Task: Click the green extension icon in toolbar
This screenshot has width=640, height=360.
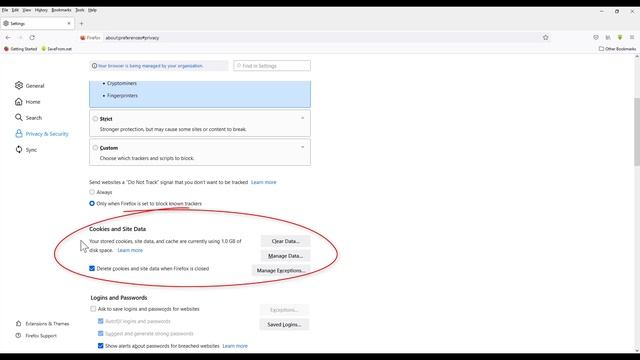Action: (620, 38)
